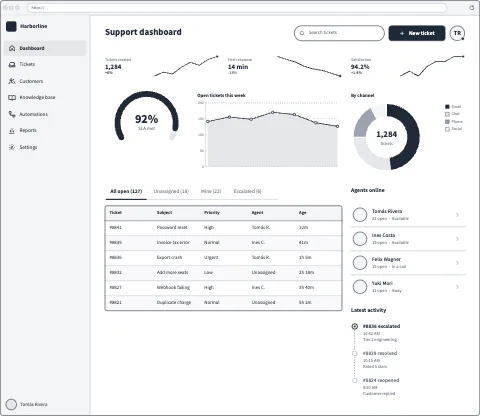Open the Duplicate charge ticket

coord(223,303)
